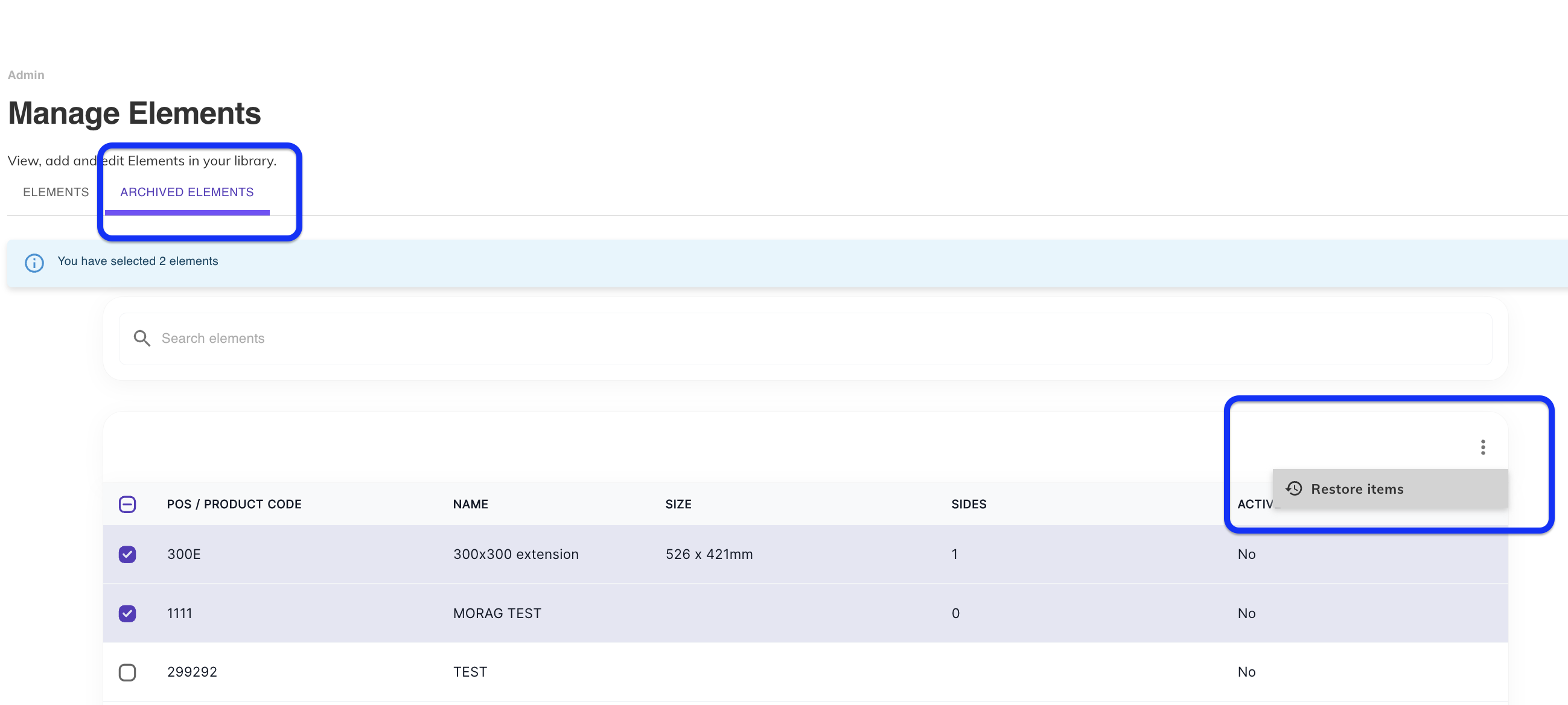Select the 300x300 extension row name
The image size is (1568, 705).
[515, 554]
